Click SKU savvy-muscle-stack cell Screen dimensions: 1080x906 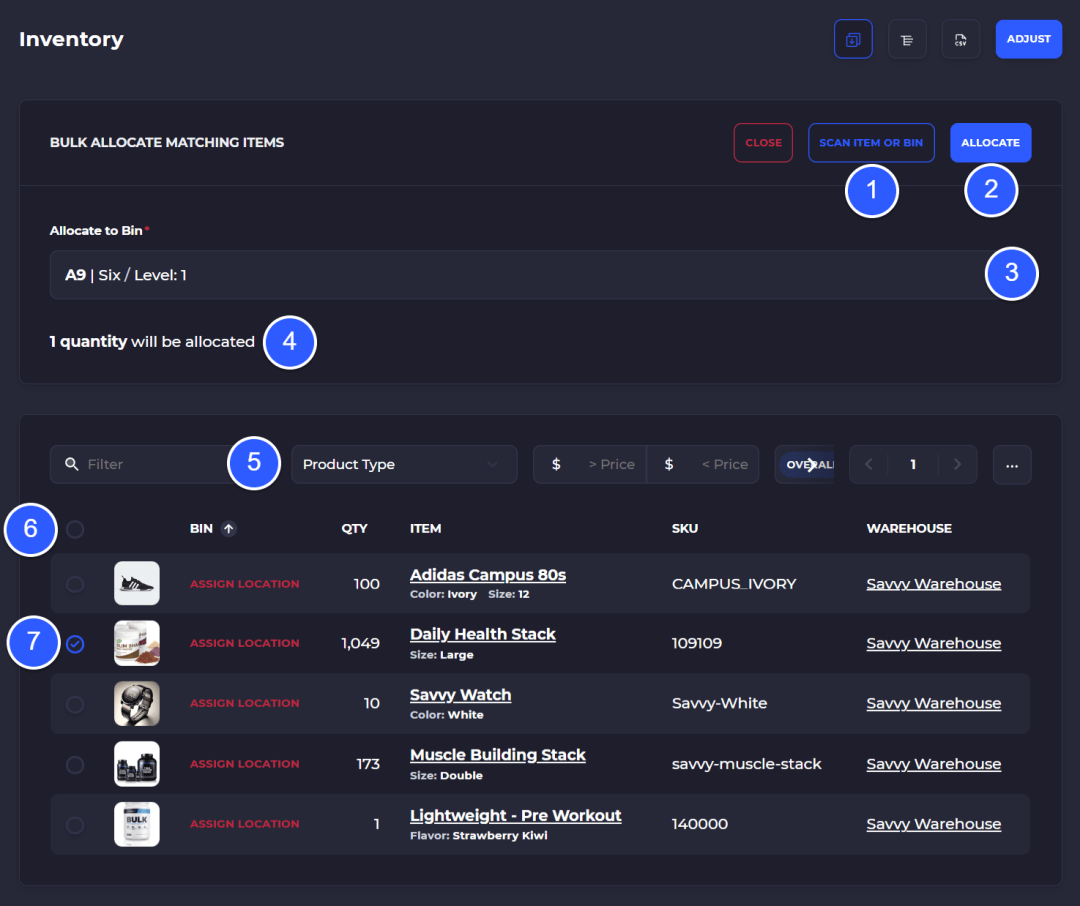(x=746, y=763)
